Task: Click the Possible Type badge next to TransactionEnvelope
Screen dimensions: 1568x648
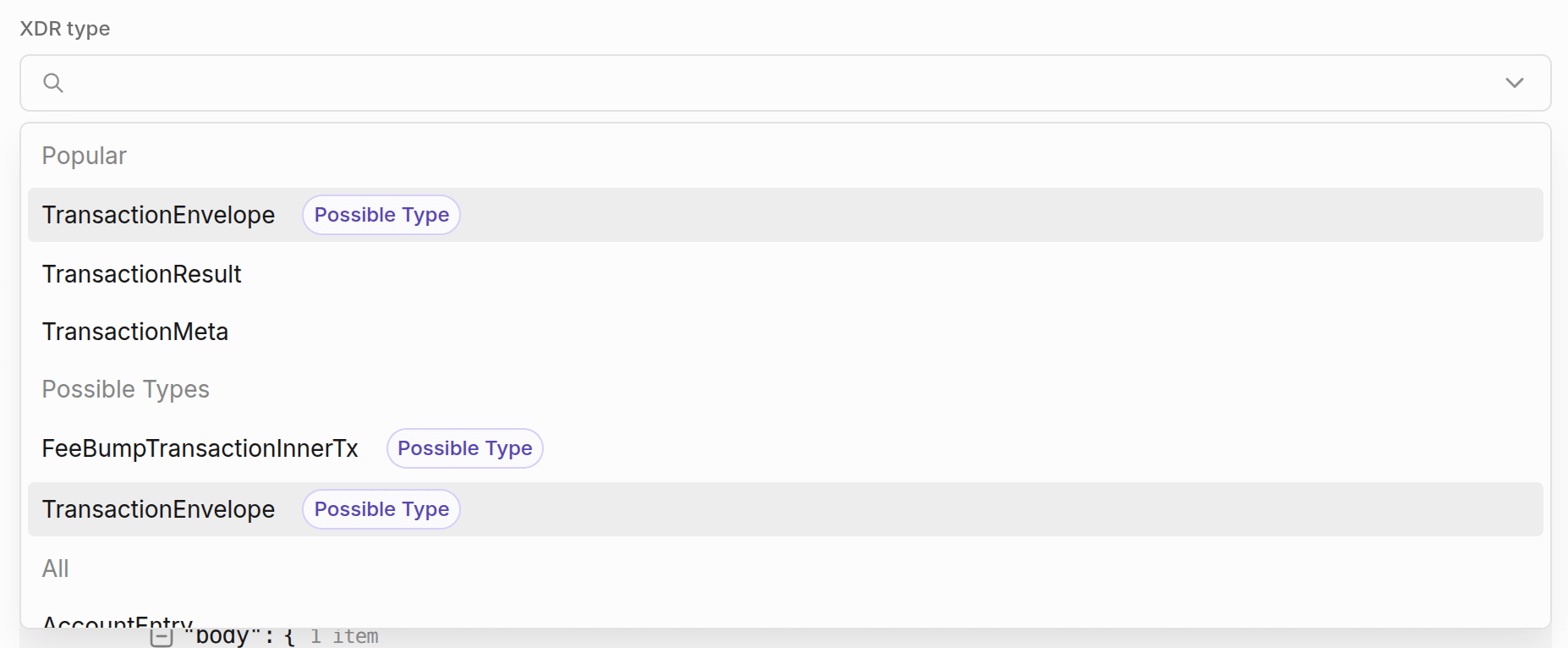Action: coord(381,215)
